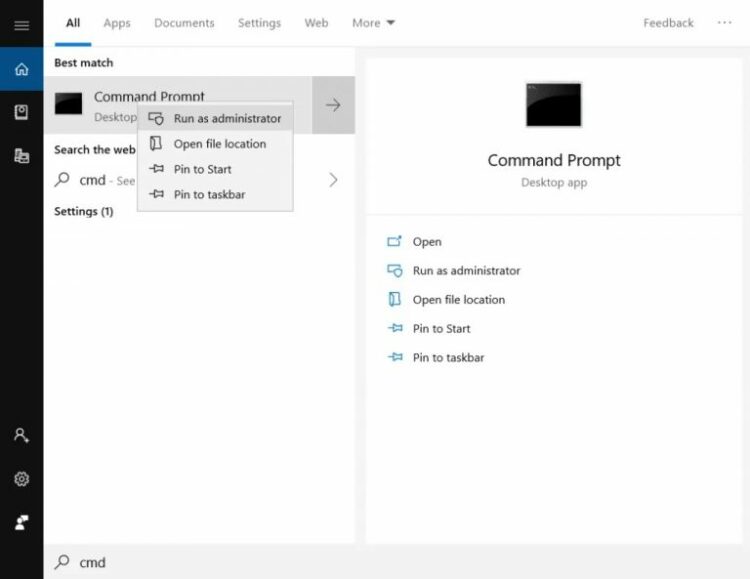Viewport: 750px width, 579px height.
Task: Open the hamburger menu in the sidebar
Action: click(22, 25)
